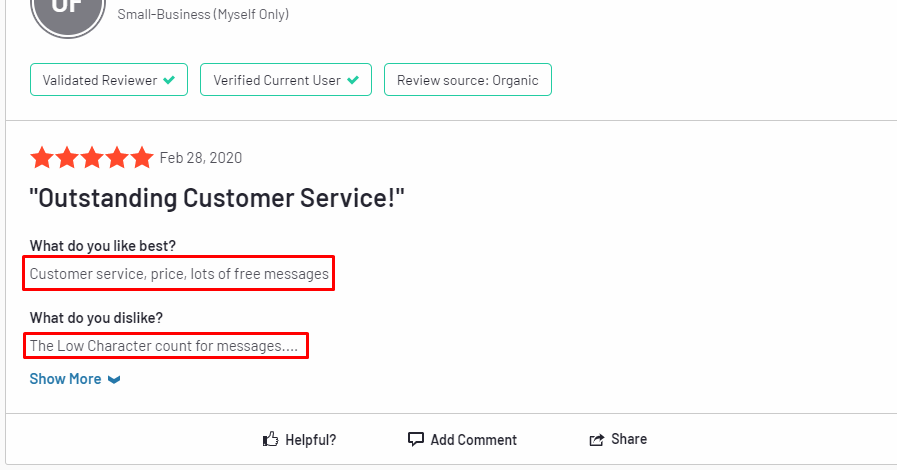Select the Verified Current User badge

286,79
